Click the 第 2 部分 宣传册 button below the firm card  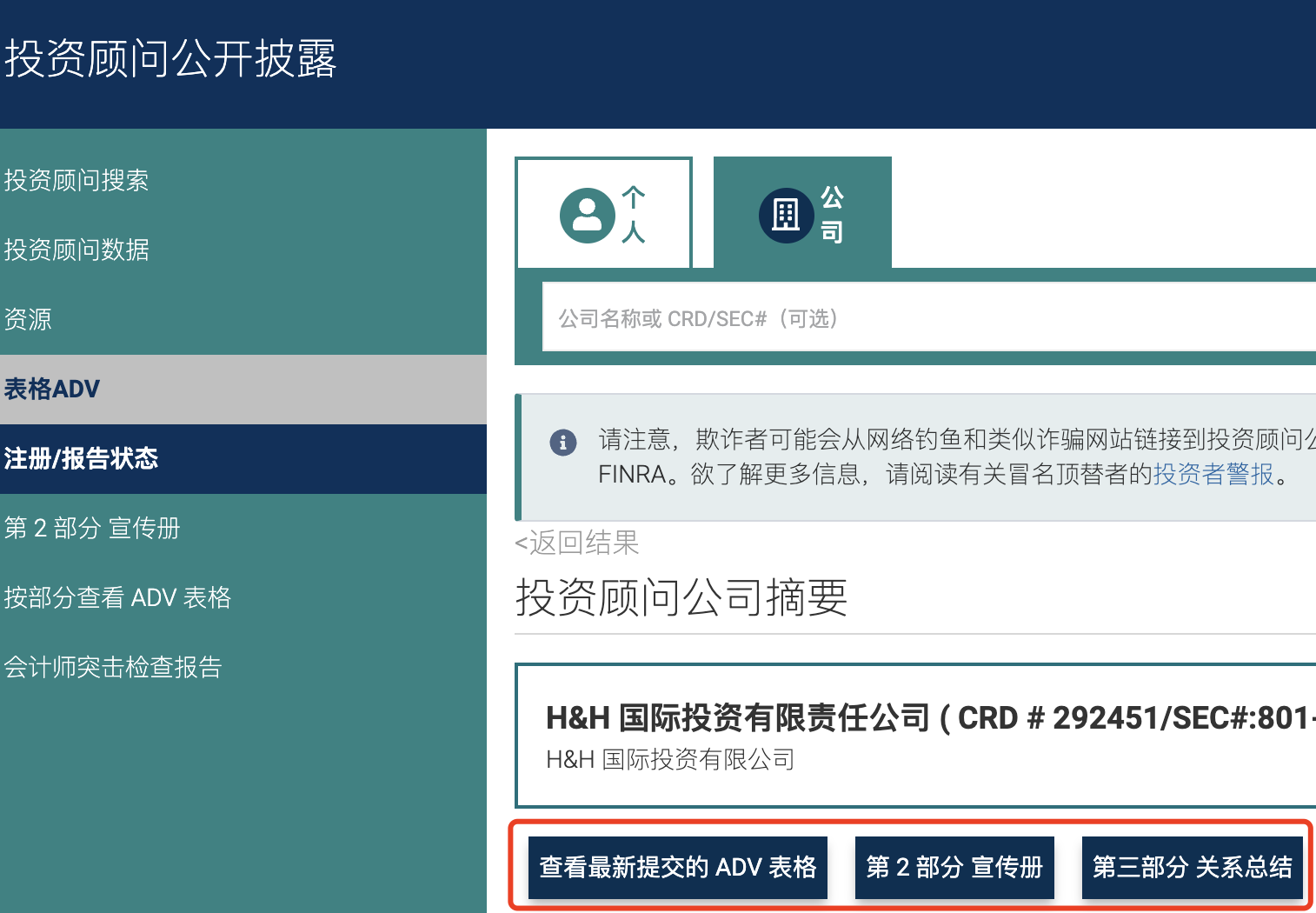pos(954,867)
